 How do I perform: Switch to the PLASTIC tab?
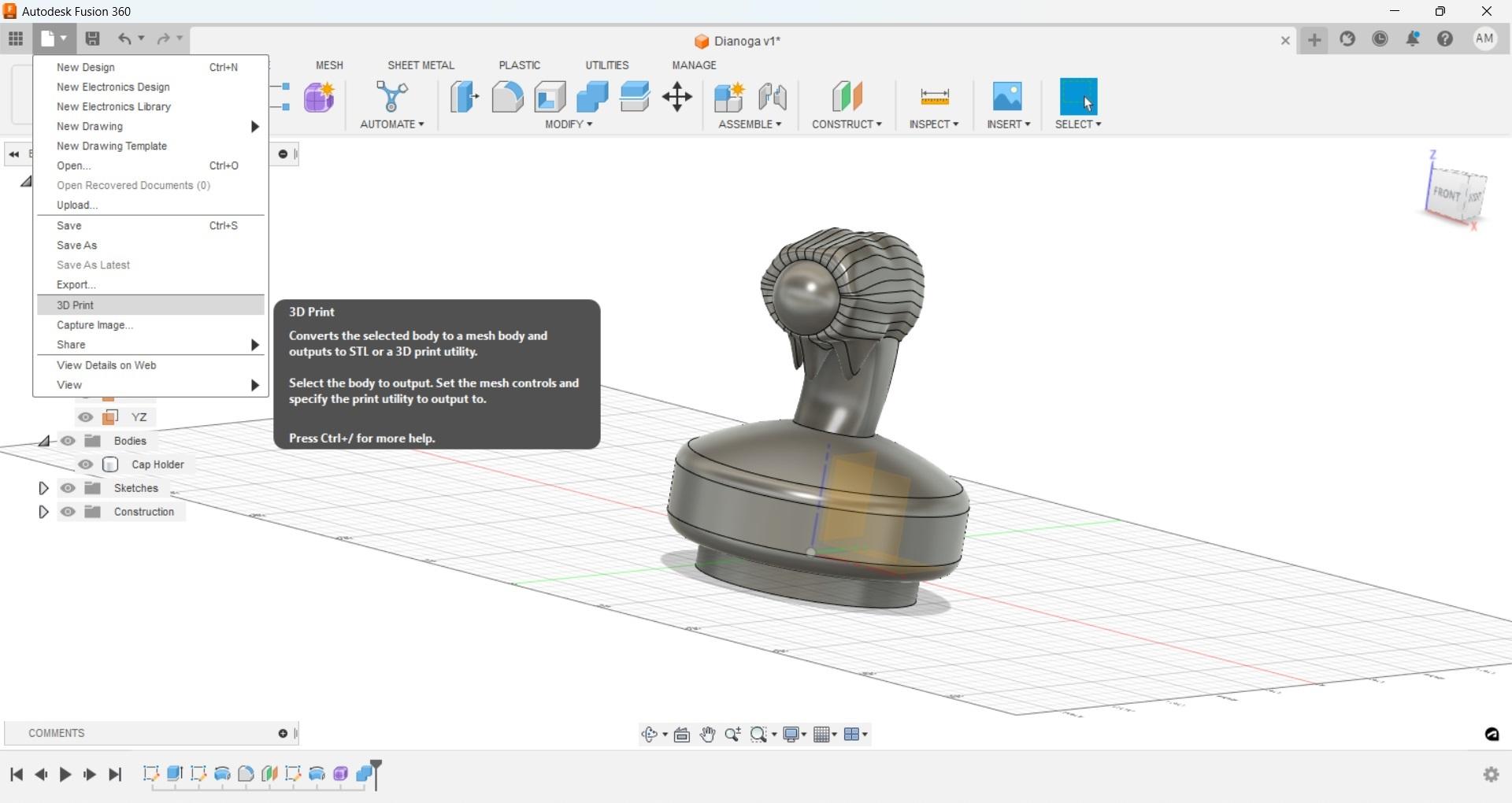pyautogui.click(x=519, y=65)
